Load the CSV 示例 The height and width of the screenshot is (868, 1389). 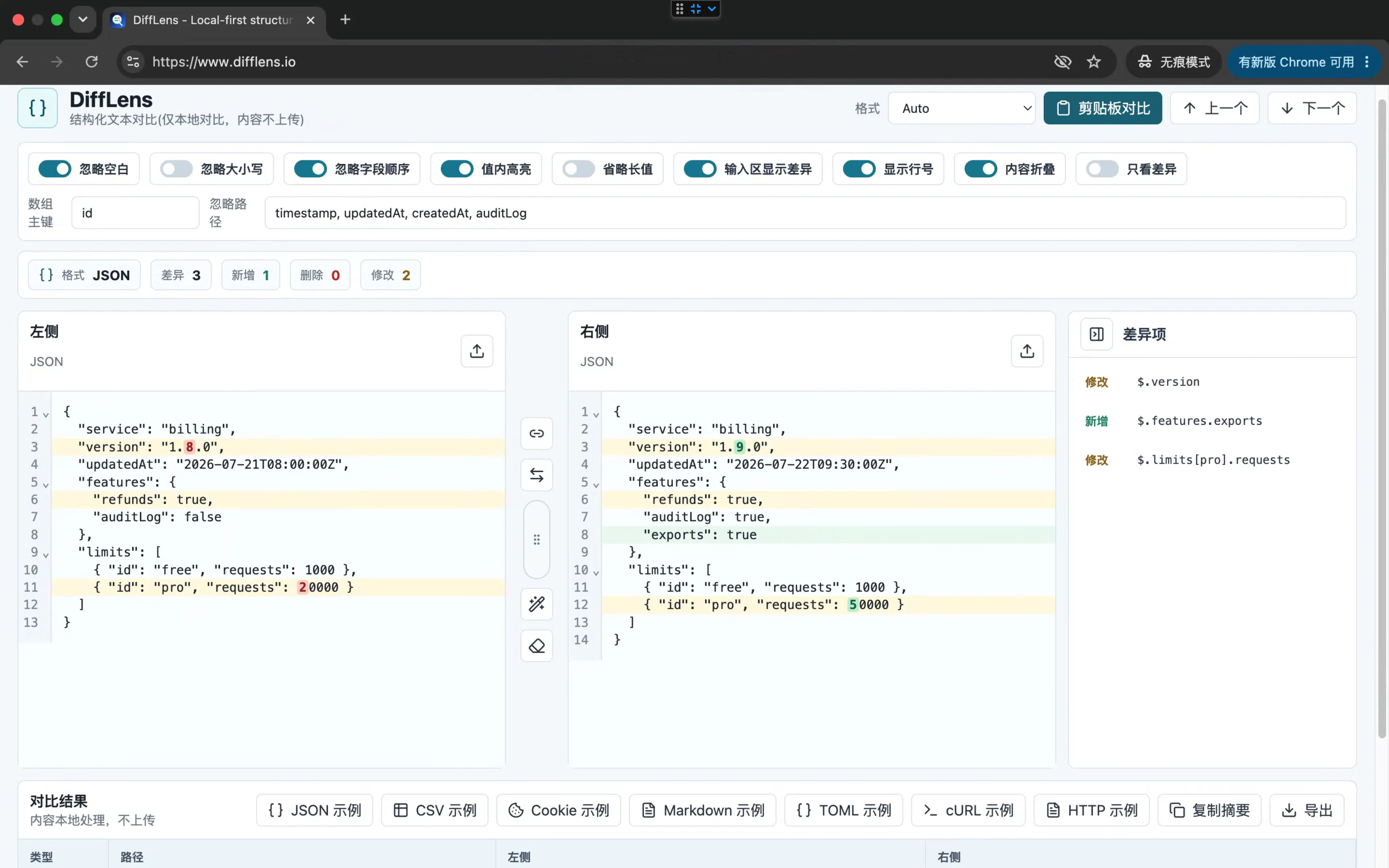pos(434,810)
